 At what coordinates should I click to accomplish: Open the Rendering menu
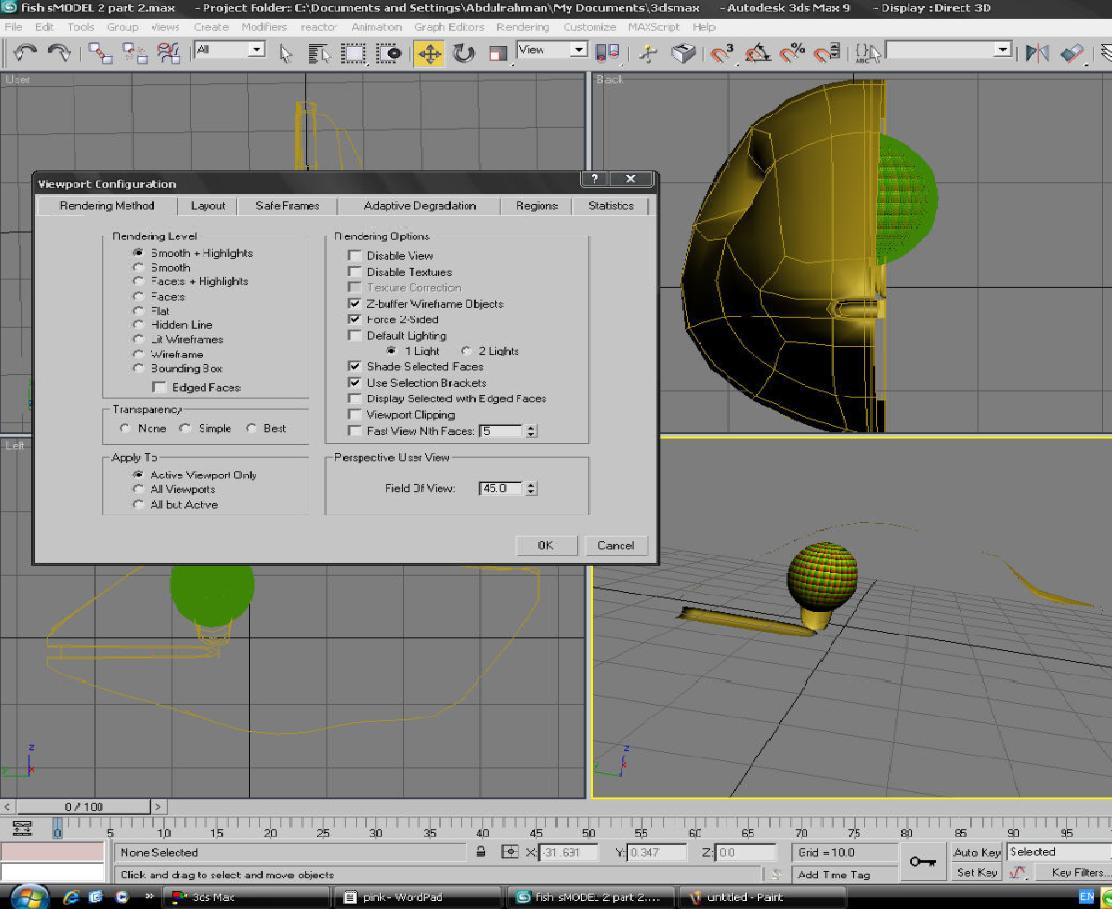coord(523,27)
